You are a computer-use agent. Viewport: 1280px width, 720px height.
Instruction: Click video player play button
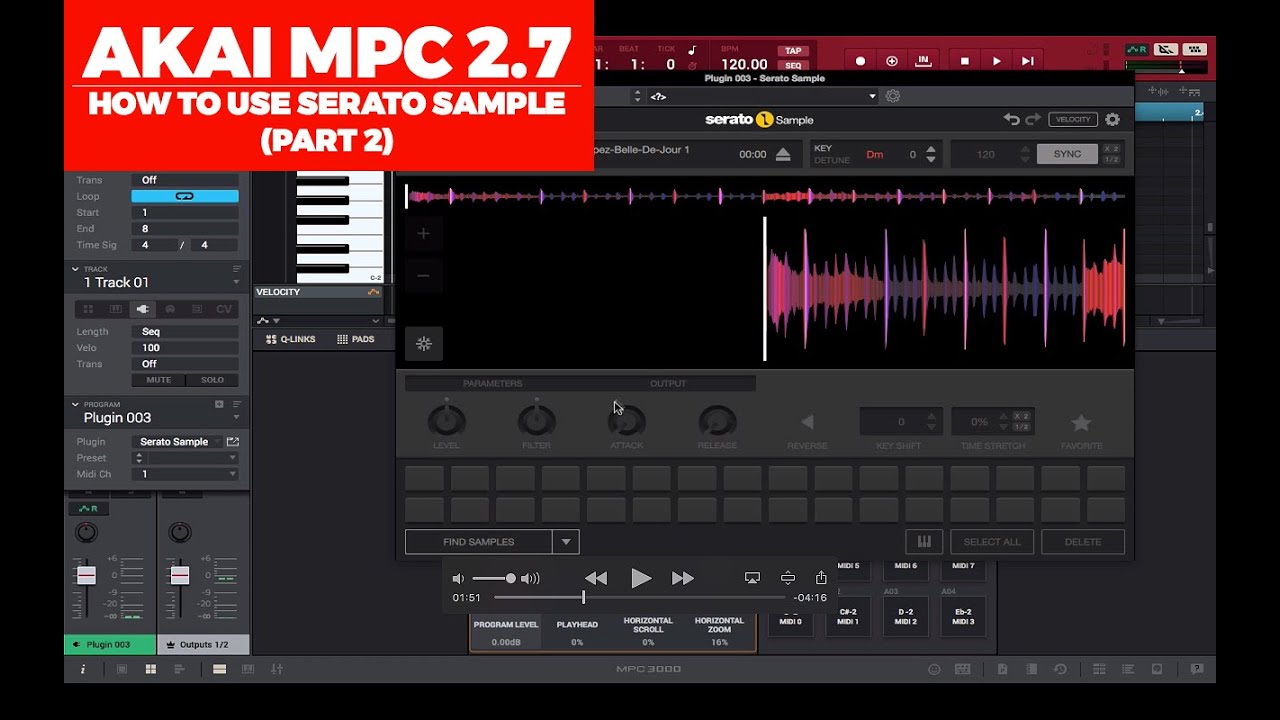point(640,578)
